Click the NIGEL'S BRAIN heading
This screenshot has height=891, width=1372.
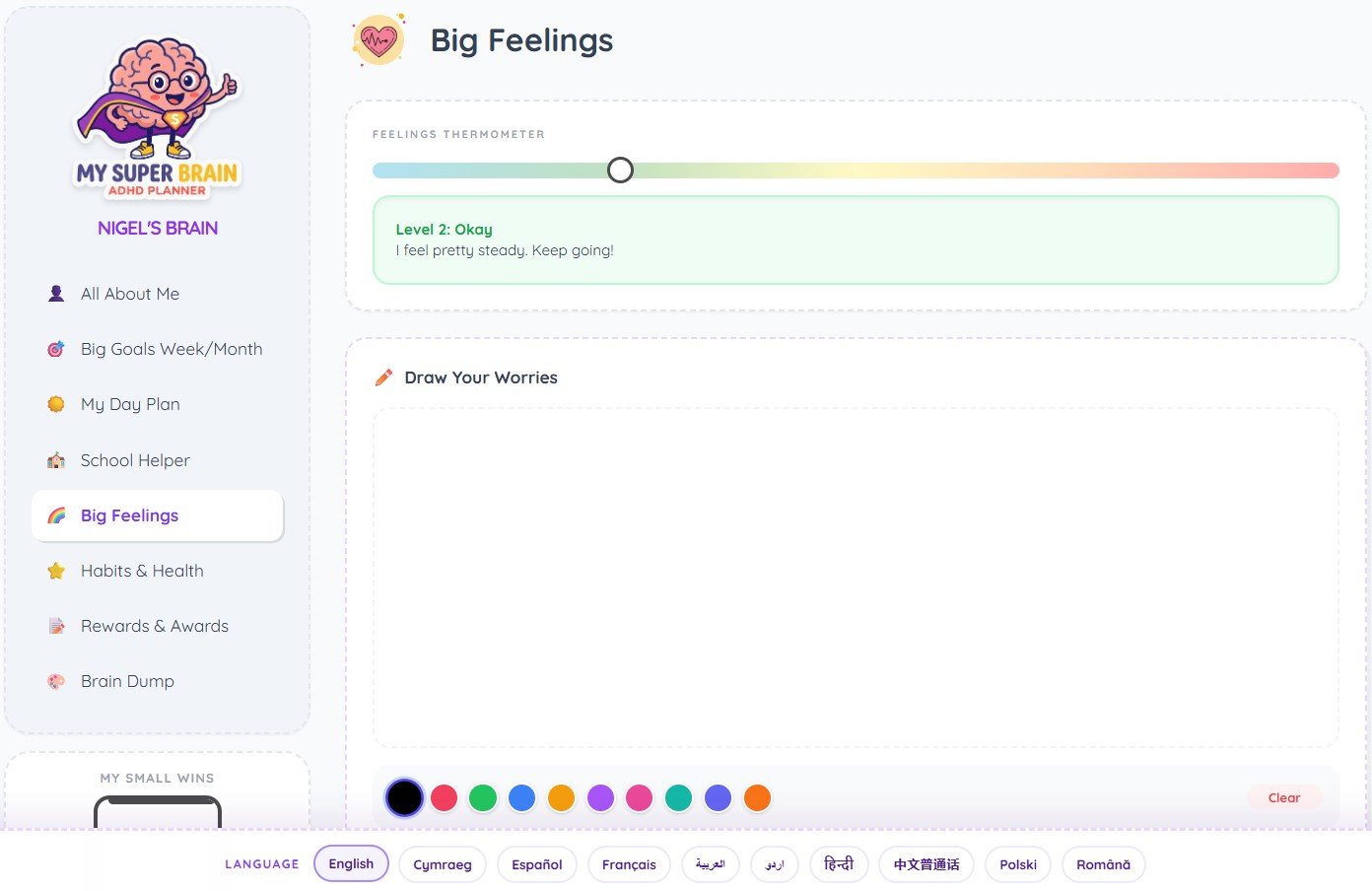tap(158, 228)
